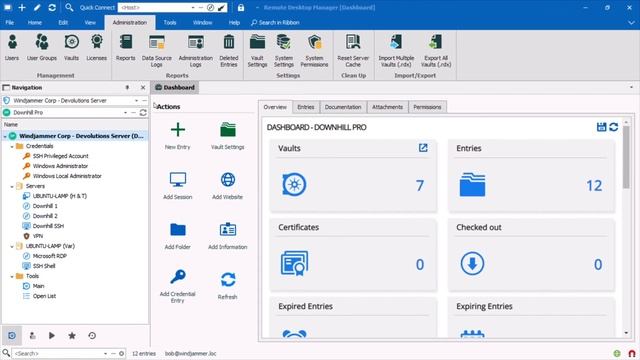Switch to the Entries dashboard tab

pyautogui.click(x=306, y=107)
